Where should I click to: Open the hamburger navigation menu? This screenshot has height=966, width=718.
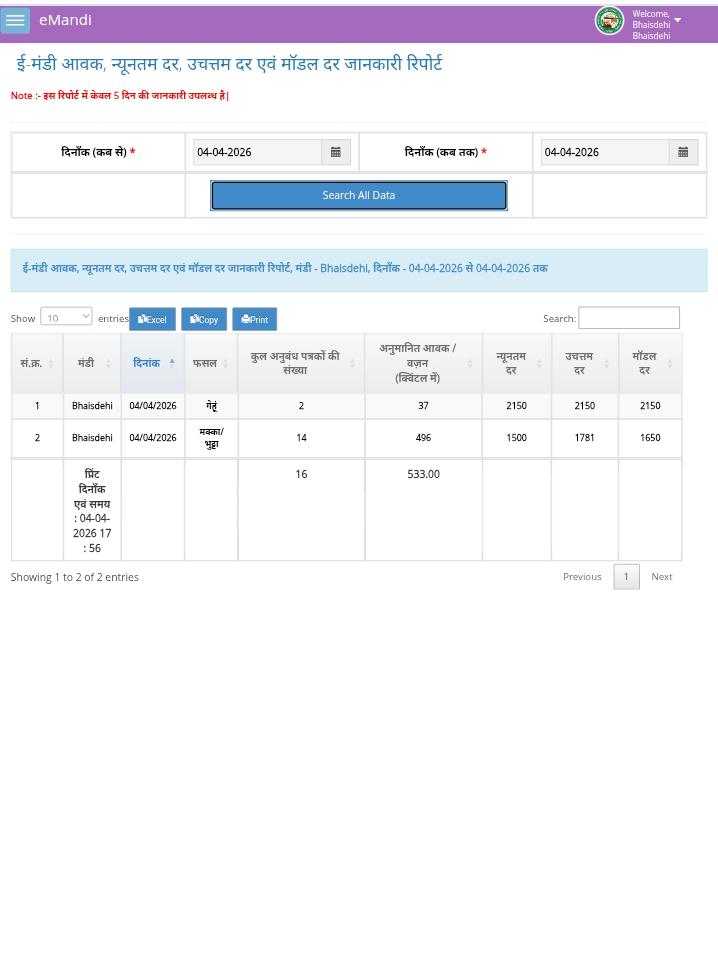pyautogui.click(x=15, y=21)
